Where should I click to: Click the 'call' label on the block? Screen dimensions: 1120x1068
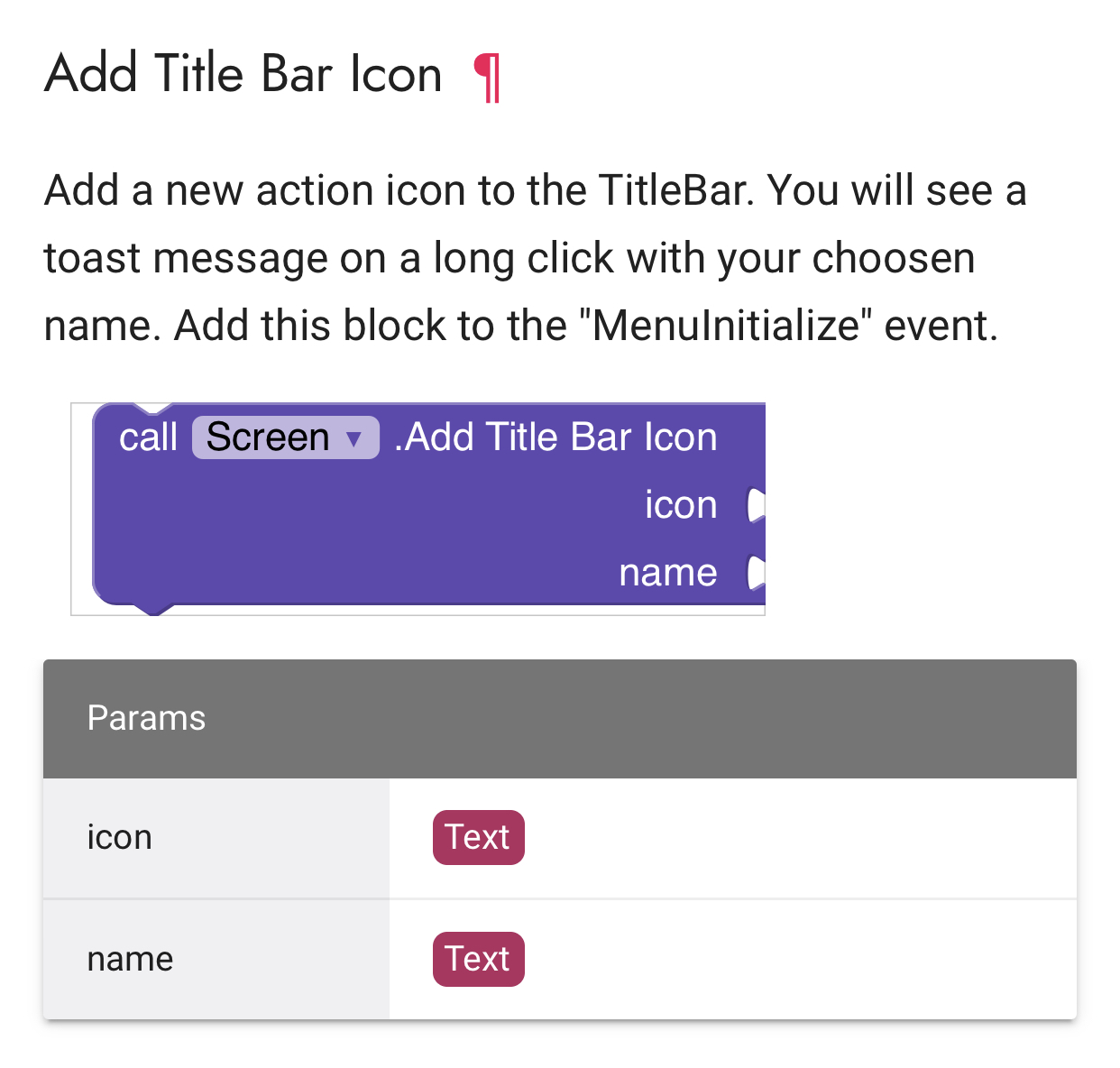(148, 437)
